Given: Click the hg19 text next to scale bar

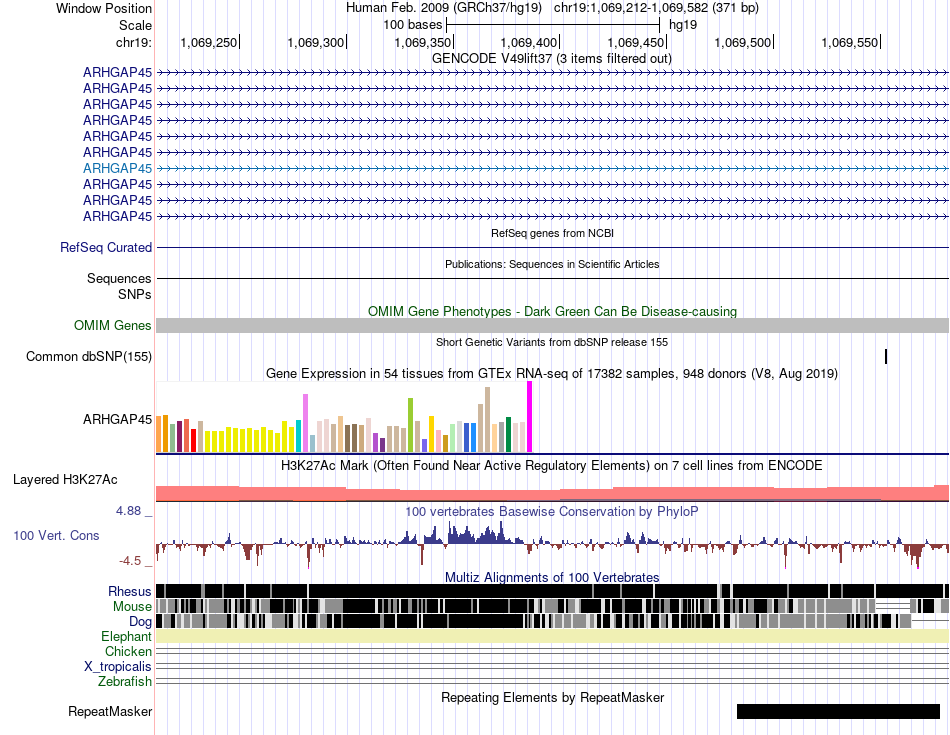Looking at the screenshot, I should coord(683,25).
